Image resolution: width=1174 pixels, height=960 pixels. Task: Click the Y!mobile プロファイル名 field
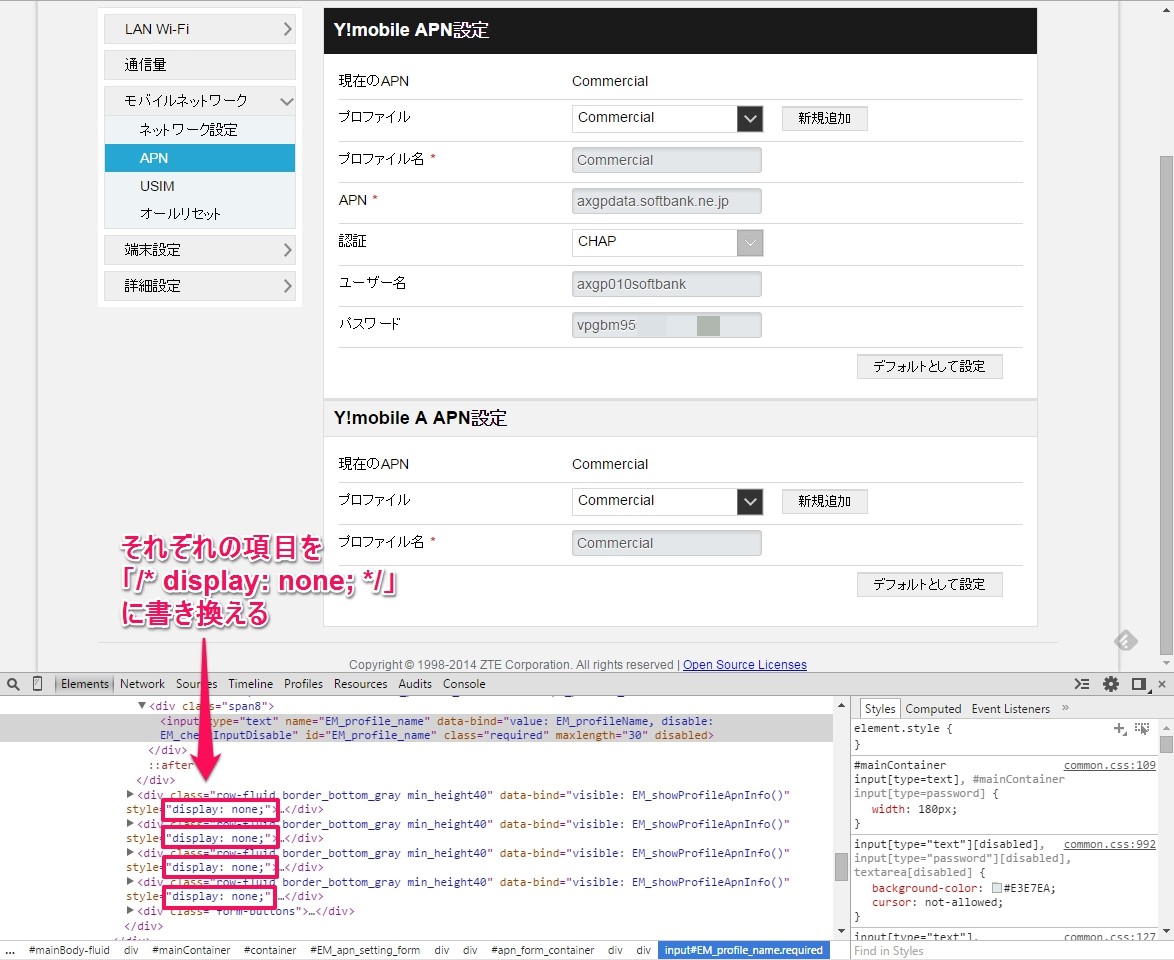[x=666, y=160]
